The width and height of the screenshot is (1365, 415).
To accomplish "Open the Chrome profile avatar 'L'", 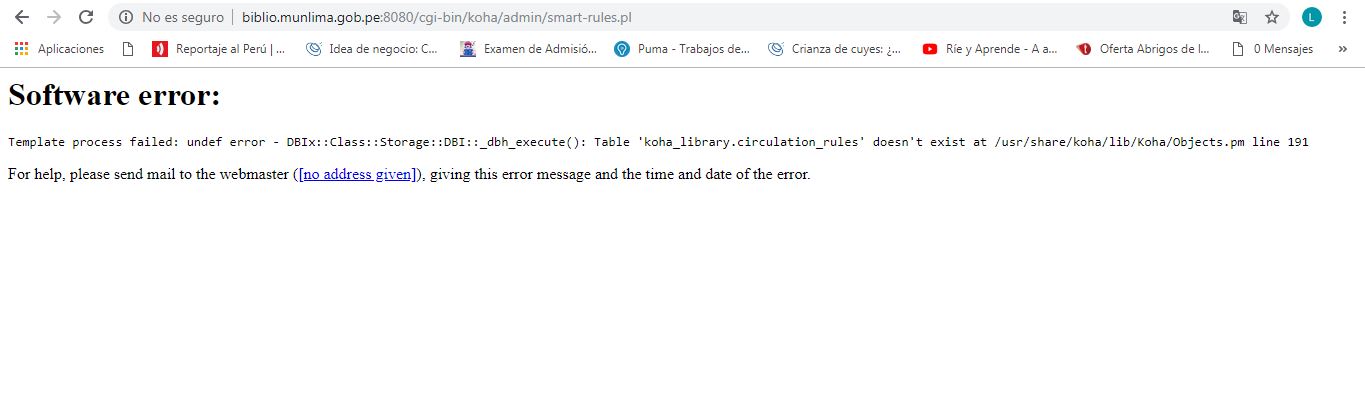I will [1311, 17].
